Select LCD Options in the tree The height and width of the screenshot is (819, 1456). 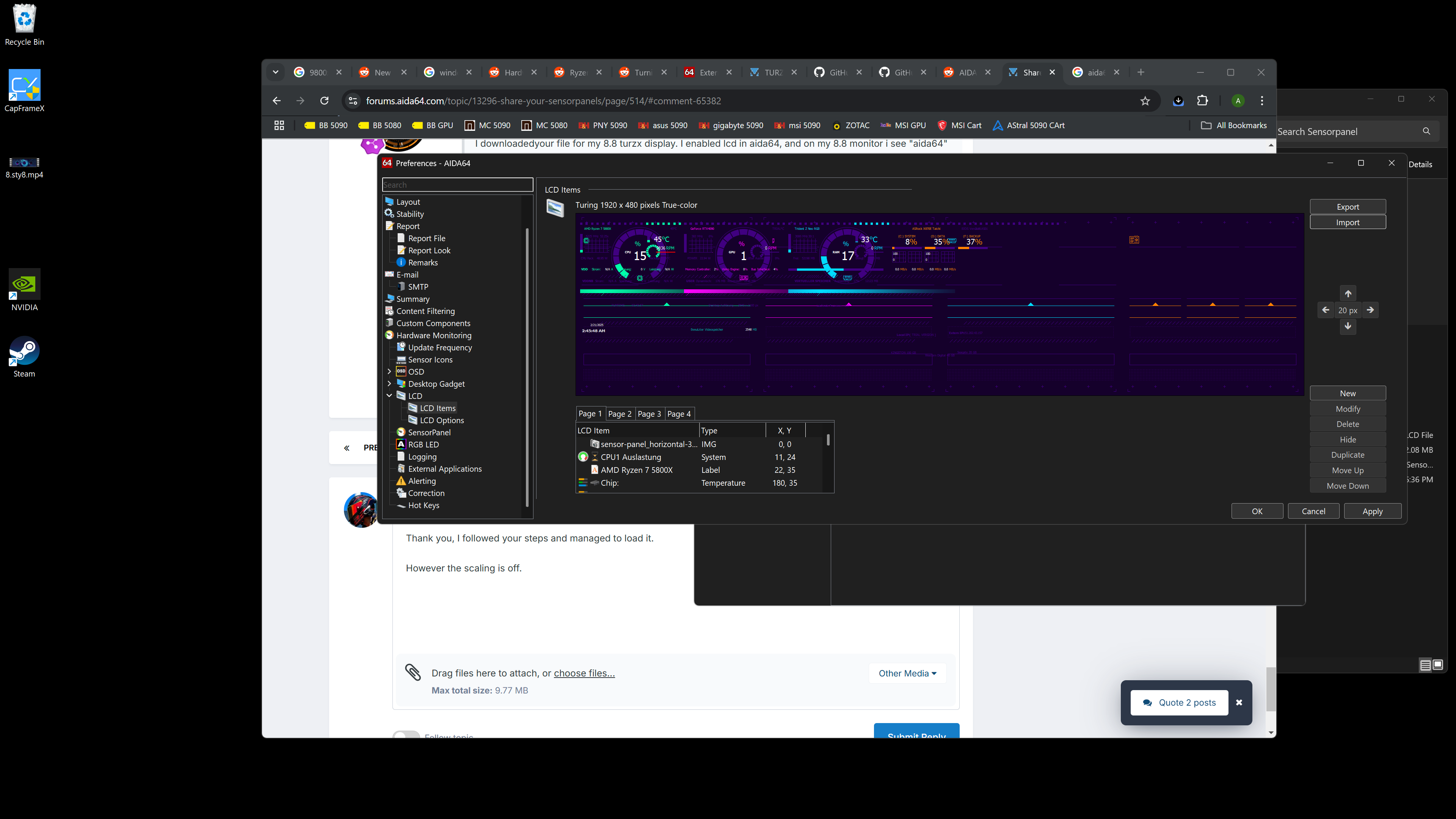(x=441, y=420)
